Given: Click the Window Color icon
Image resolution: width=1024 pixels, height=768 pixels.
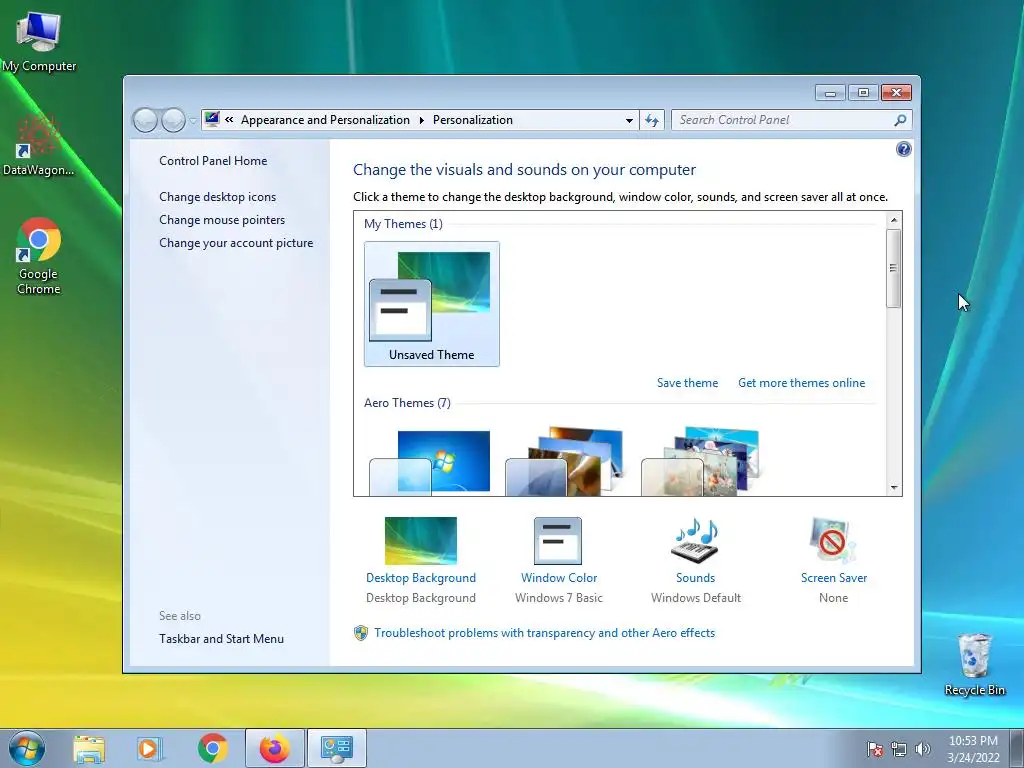Looking at the screenshot, I should [x=558, y=541].
